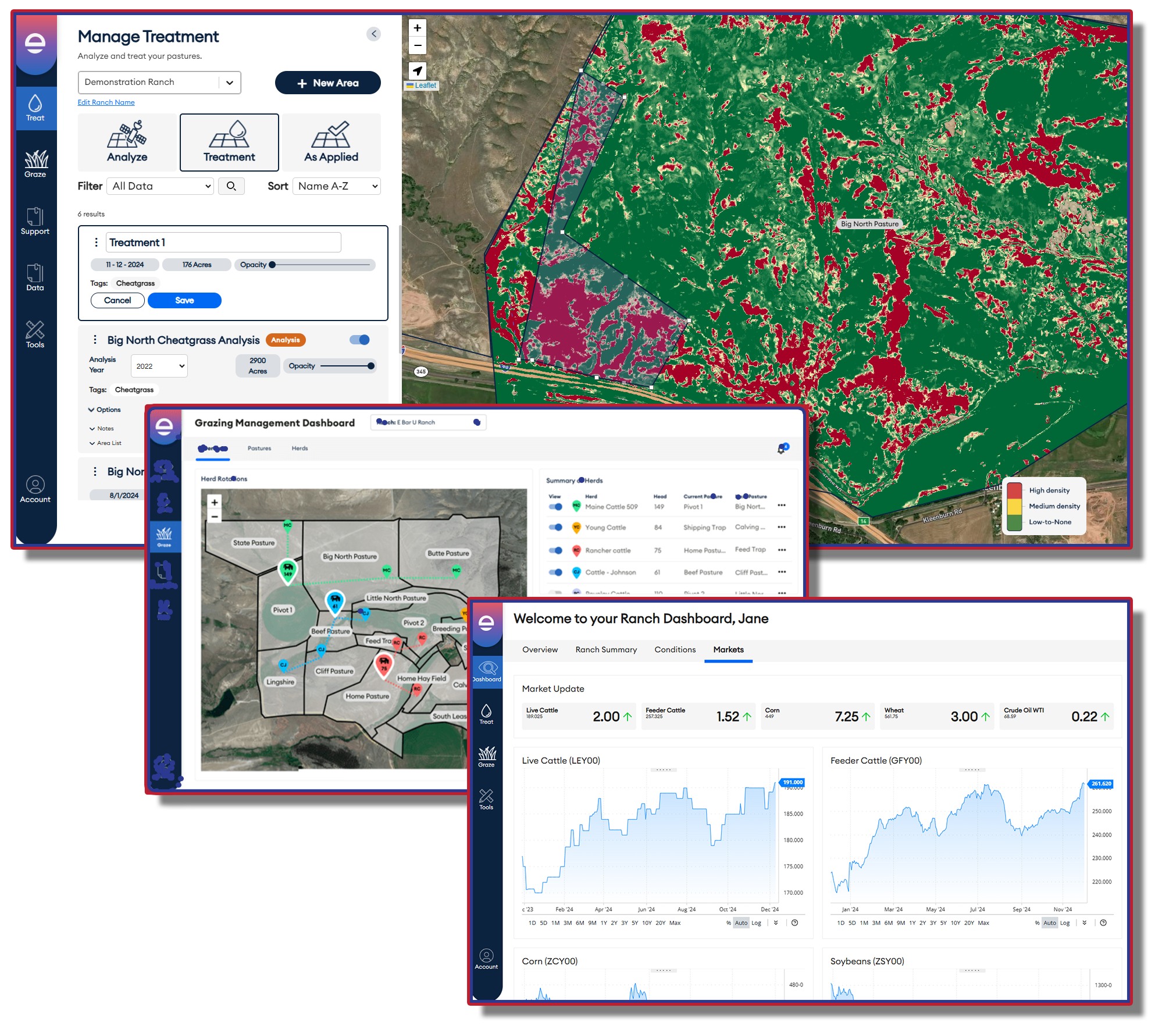Switch to the Conditions tab
Screen dimensions: 1162x1036
(675, 650)
